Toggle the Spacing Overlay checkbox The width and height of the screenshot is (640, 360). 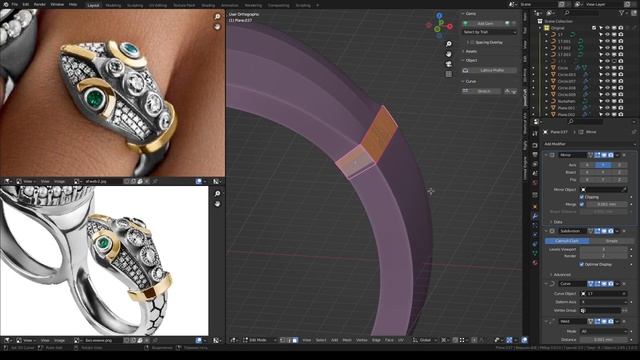click(473, 42)
